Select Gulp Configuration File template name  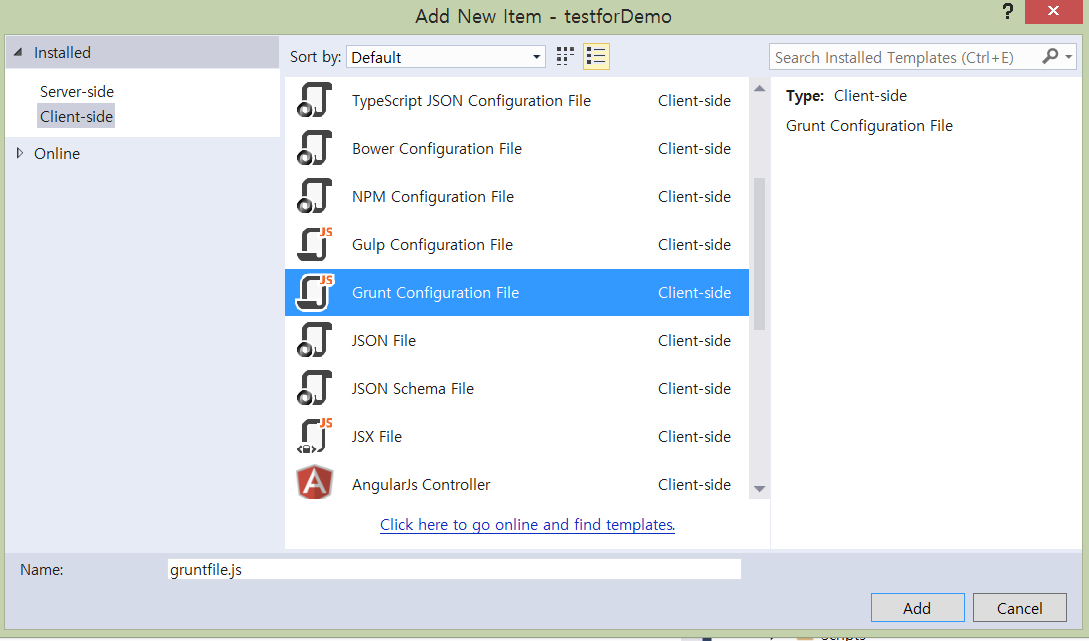coord(432,244)
